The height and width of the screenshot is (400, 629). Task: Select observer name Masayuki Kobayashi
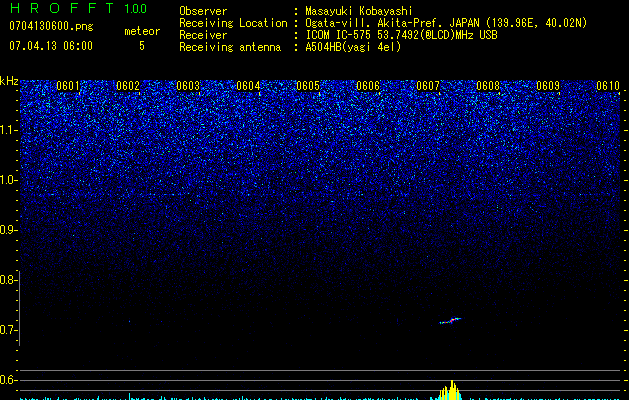click(x=359, y=11)
